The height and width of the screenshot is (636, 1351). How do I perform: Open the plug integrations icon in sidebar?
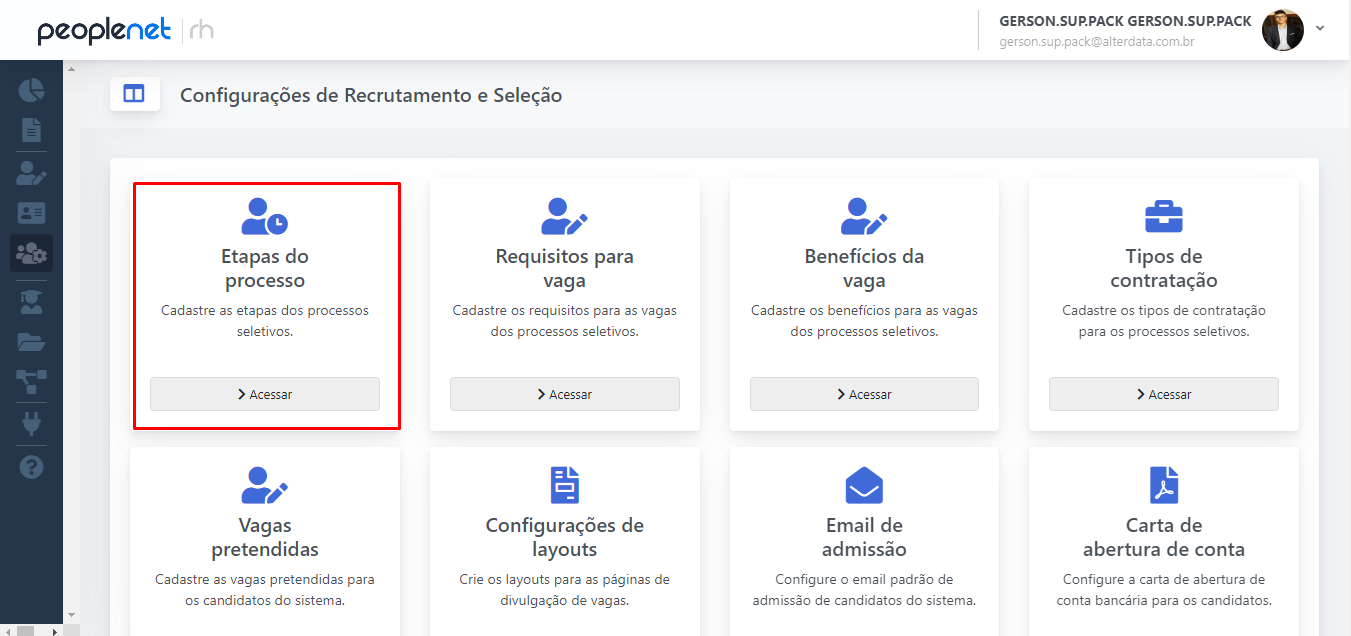[31, 423]
